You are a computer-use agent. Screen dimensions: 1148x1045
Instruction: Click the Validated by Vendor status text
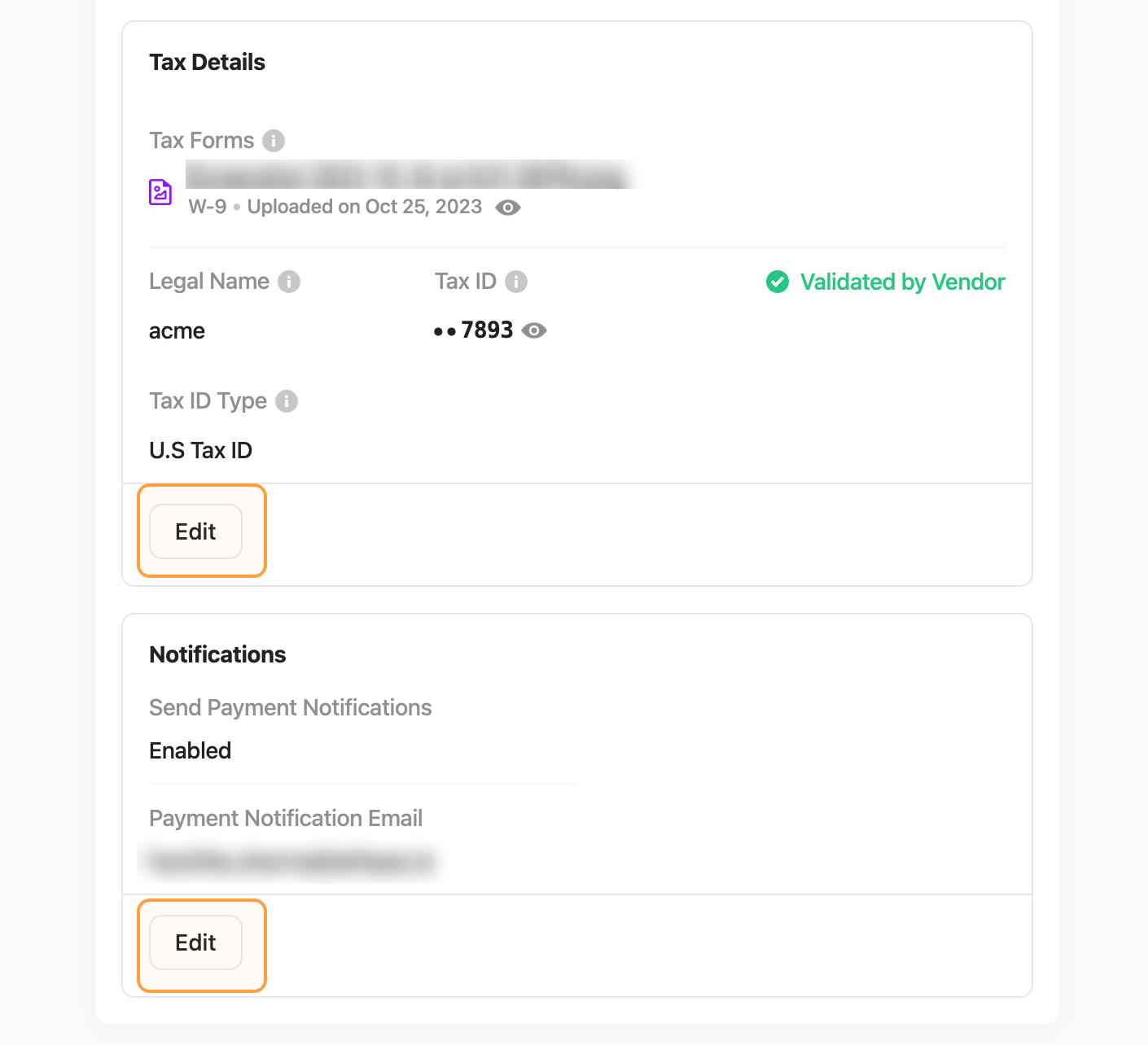tap(902, 282)
